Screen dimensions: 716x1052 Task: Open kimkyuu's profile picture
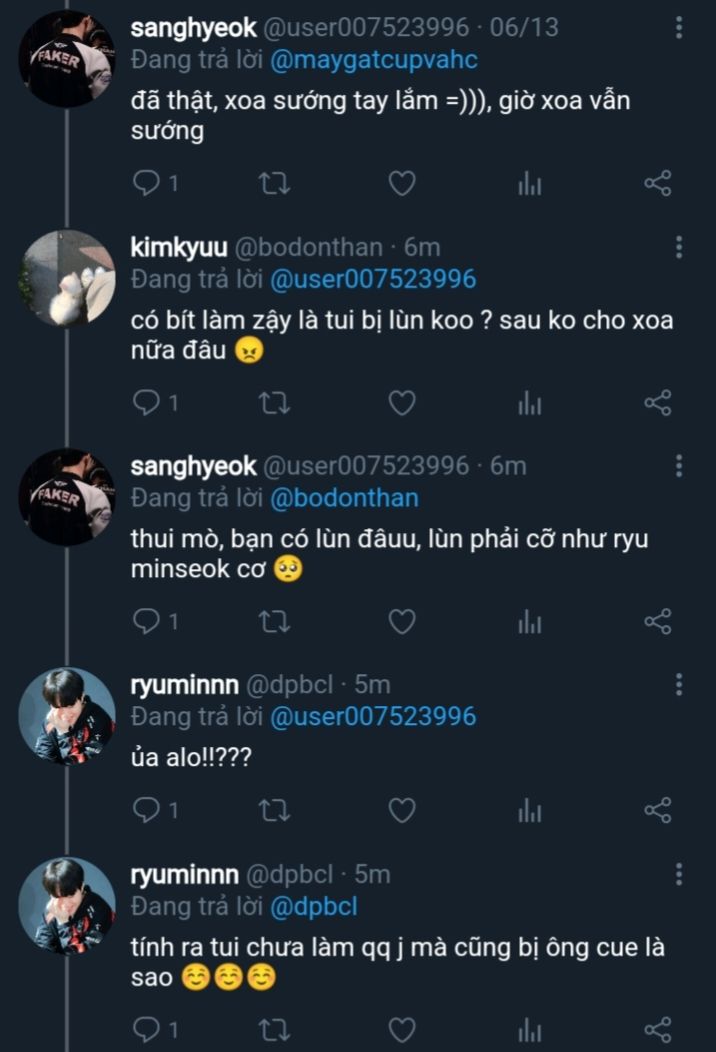67,278
